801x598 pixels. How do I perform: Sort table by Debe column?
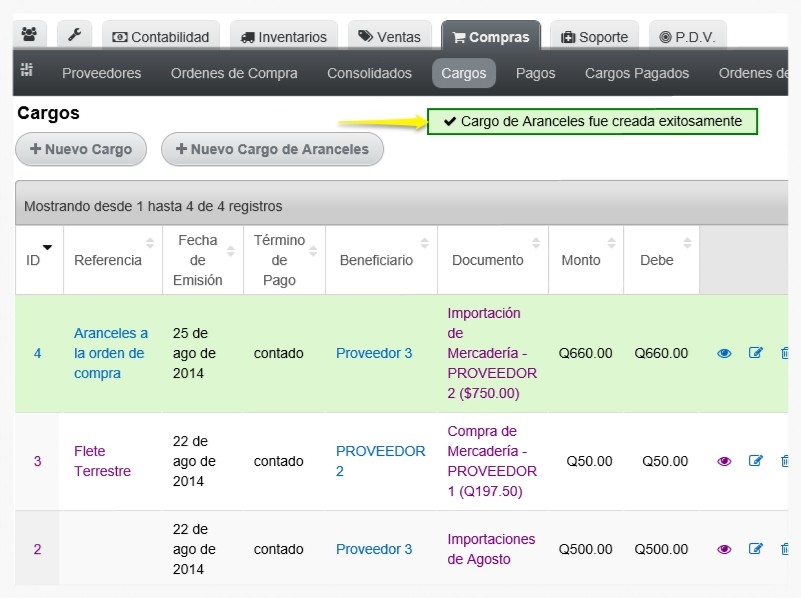(x=662, y=260)
